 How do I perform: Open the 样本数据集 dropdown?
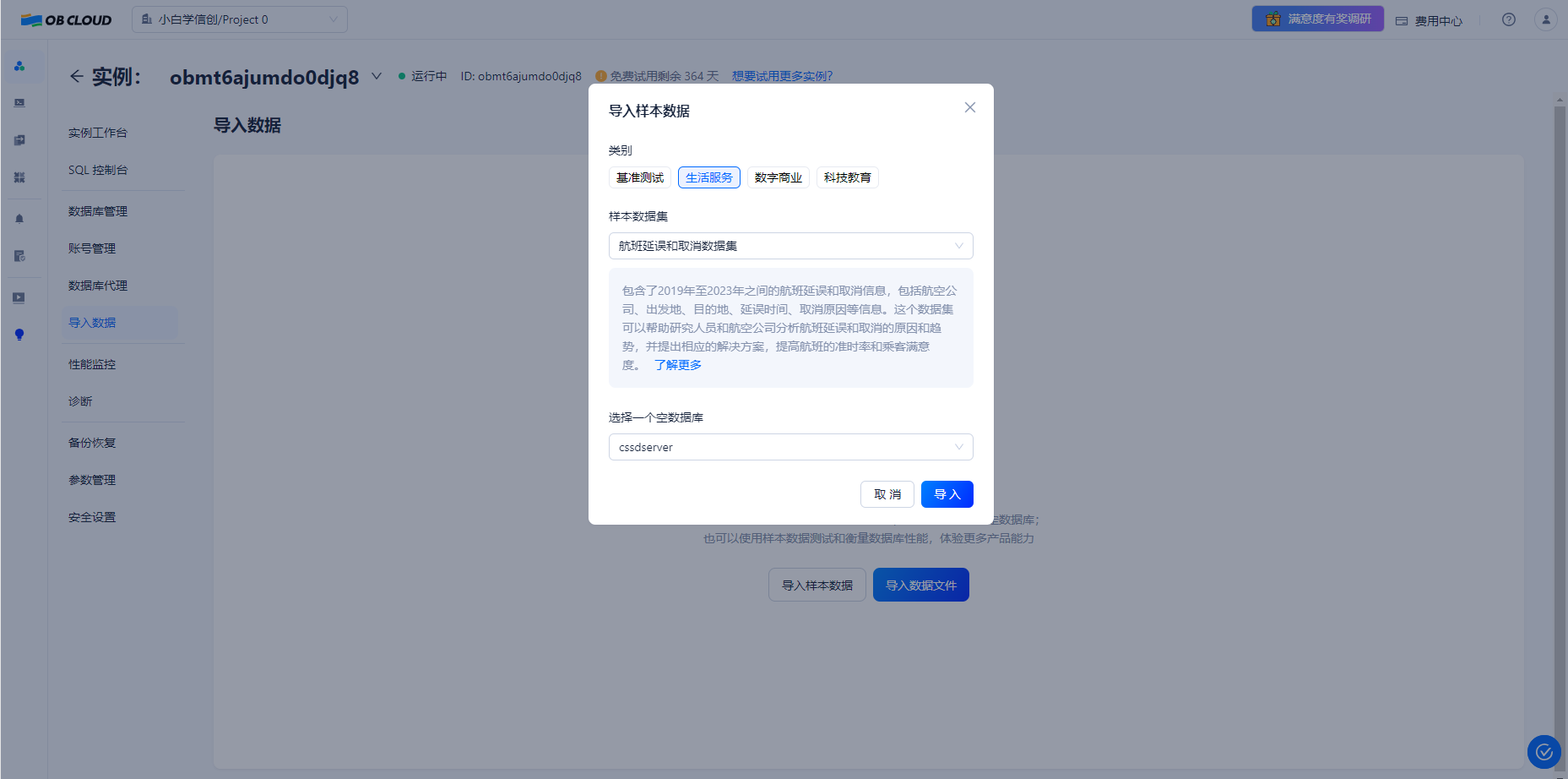791,246
